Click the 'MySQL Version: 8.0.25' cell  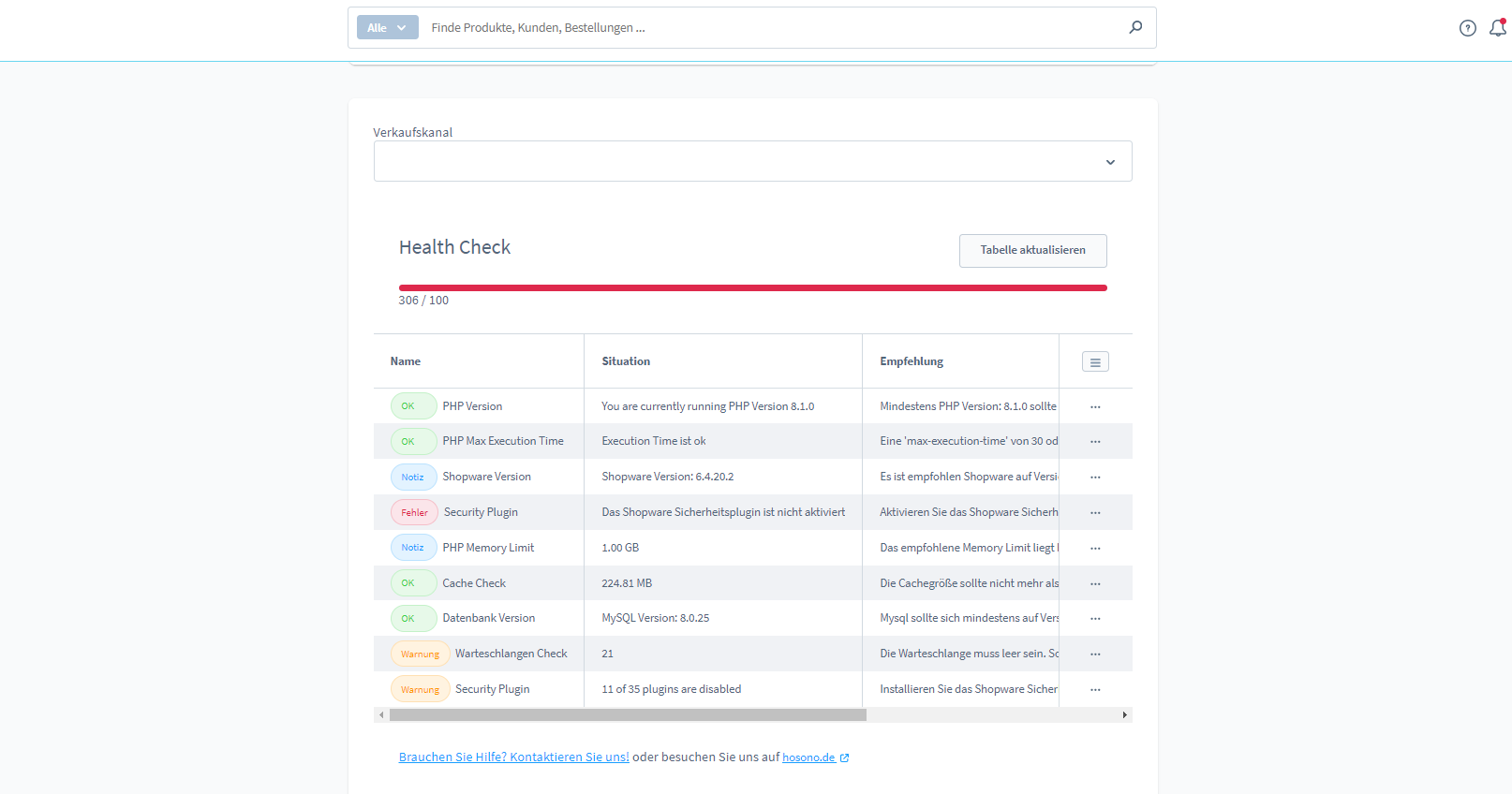click(656, 618)
